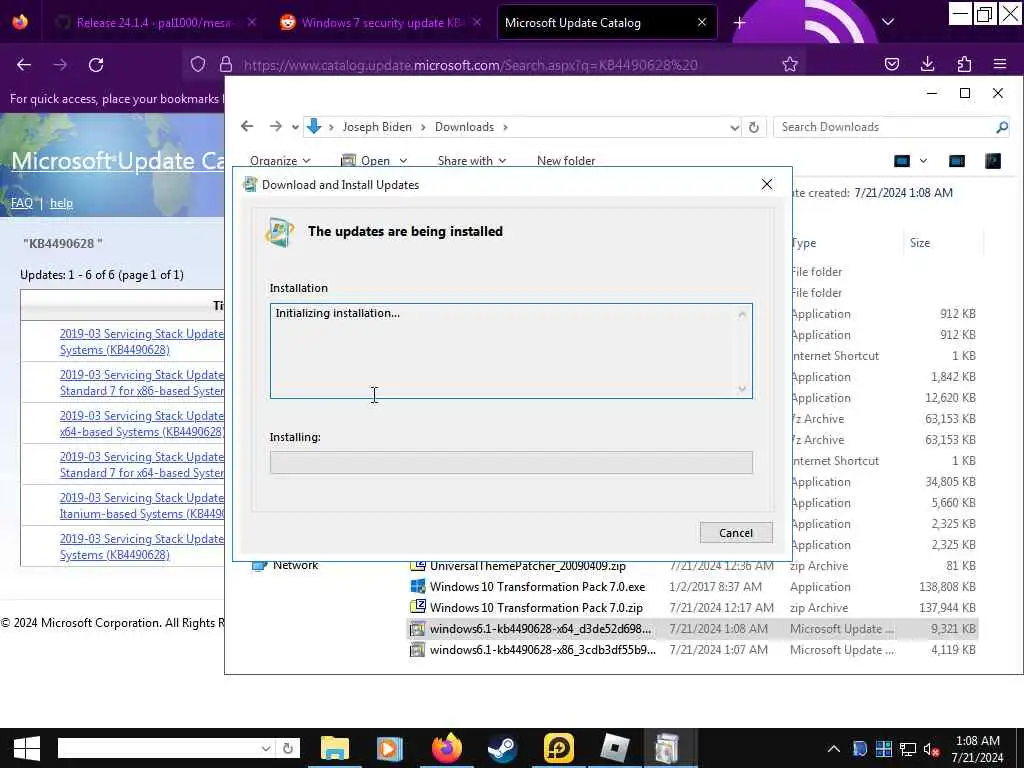Open Standard 7 for x86-based Systems update link
This screenshot has width=1024, height=768.
pyautogui.click(x=142, y=383)
